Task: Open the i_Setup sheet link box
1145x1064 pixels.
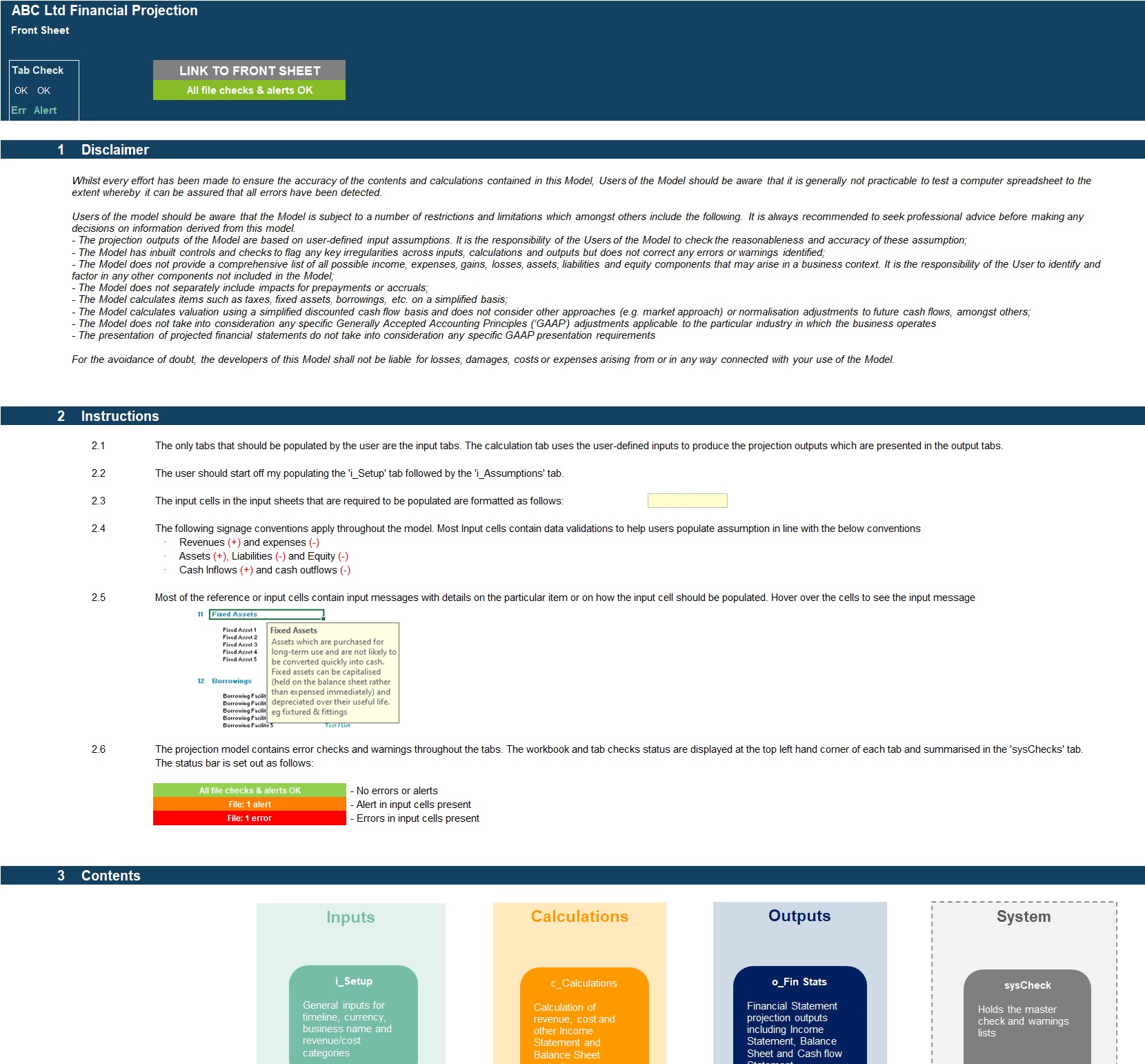Action: (x=353, y=1014)
